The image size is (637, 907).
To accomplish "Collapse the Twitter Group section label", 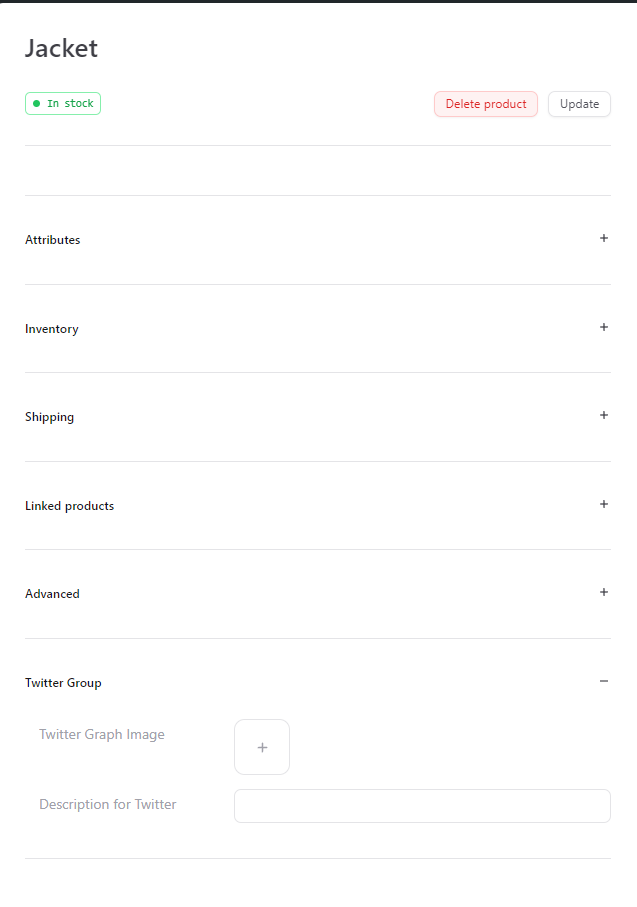I will coord(63,683).
